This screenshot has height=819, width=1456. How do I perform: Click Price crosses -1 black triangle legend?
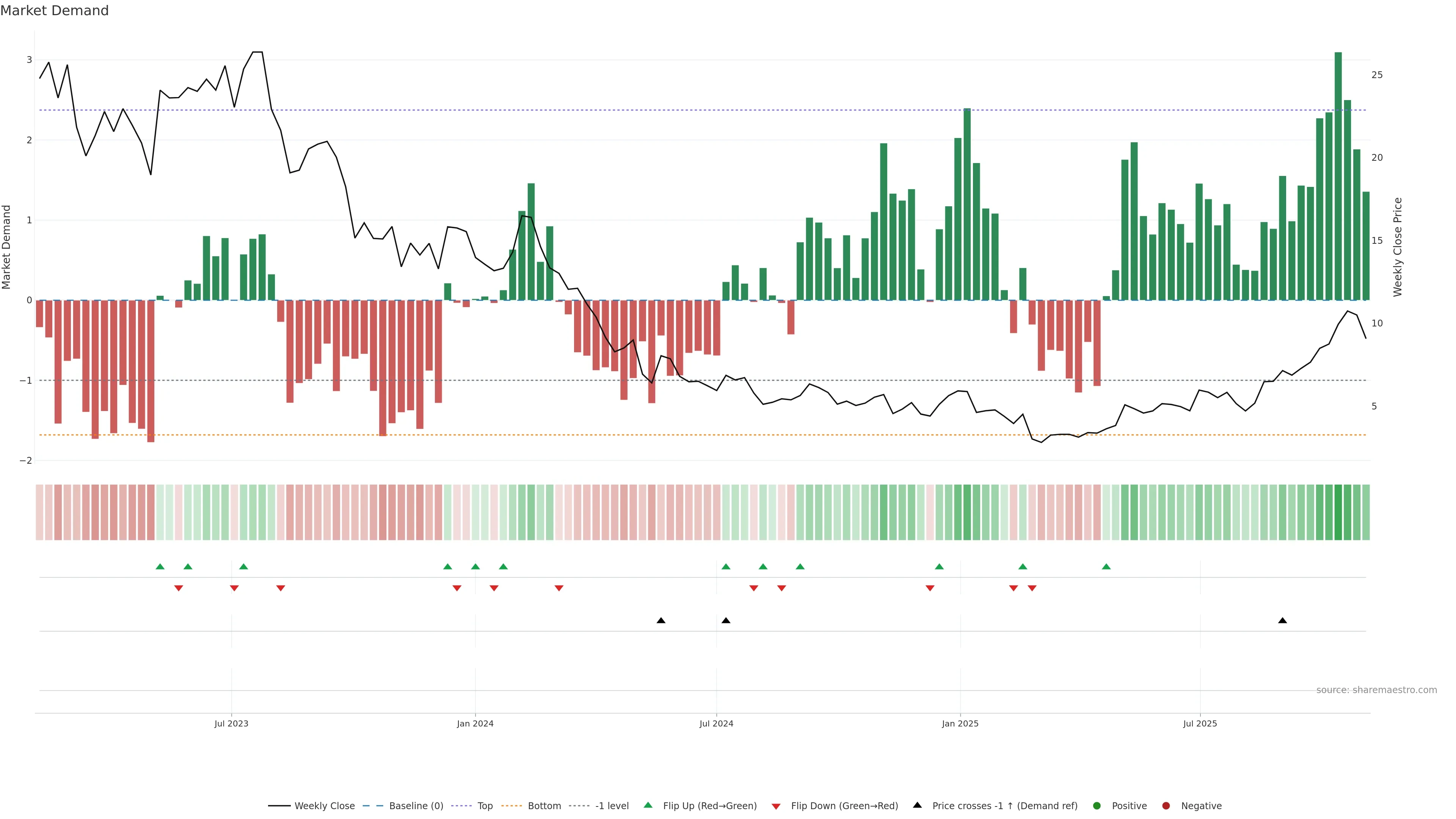917,805
